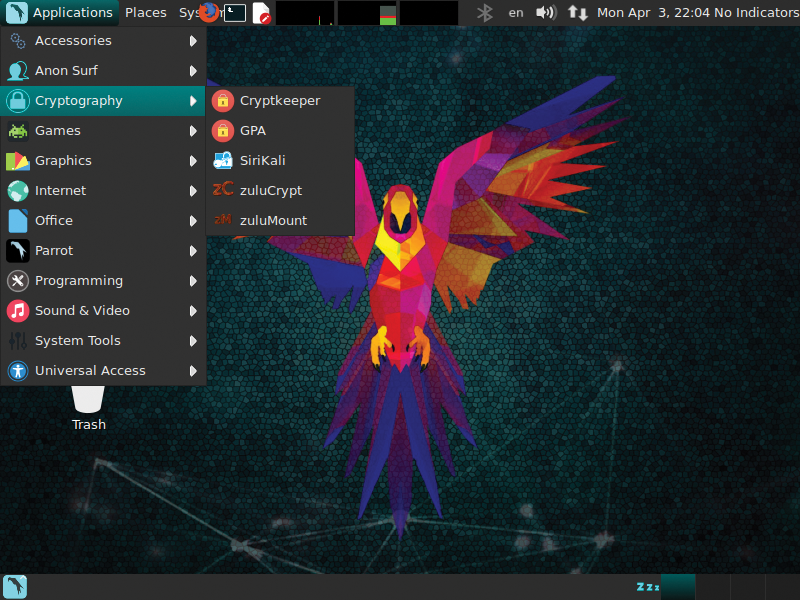The image size is (800, 600).
Task: Open the Places menu
Action: coord(146,12)
